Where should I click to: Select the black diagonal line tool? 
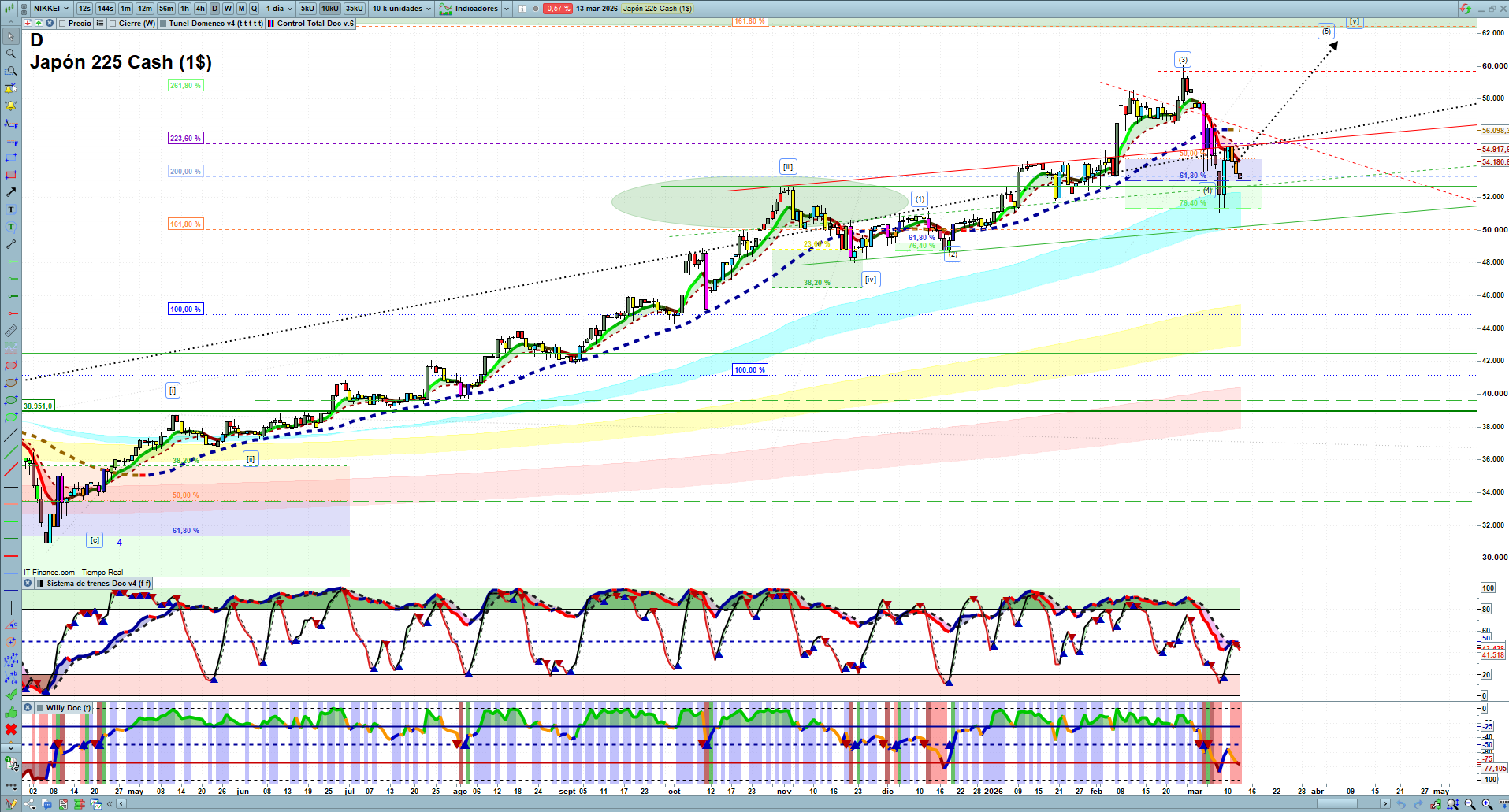(x=11, y=435)
